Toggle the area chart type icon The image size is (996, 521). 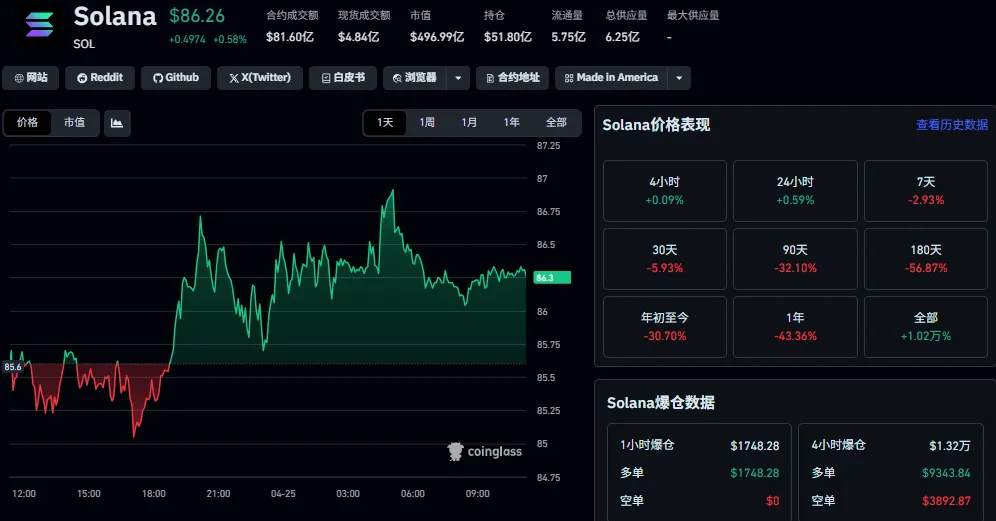coord(117,123)
